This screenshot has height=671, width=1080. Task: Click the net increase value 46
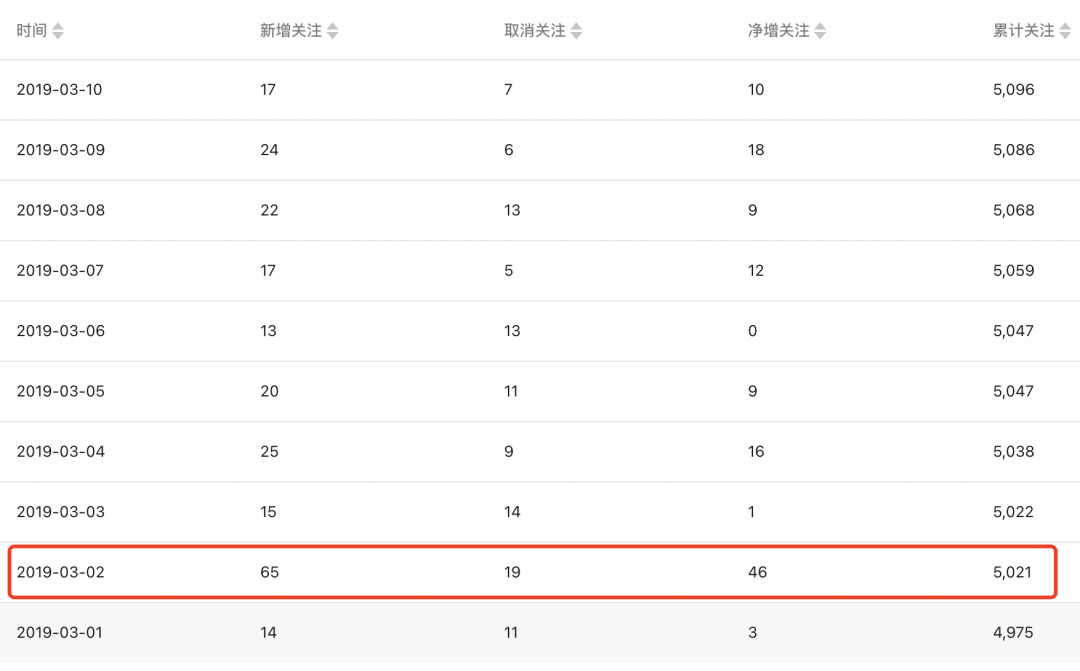757,573
